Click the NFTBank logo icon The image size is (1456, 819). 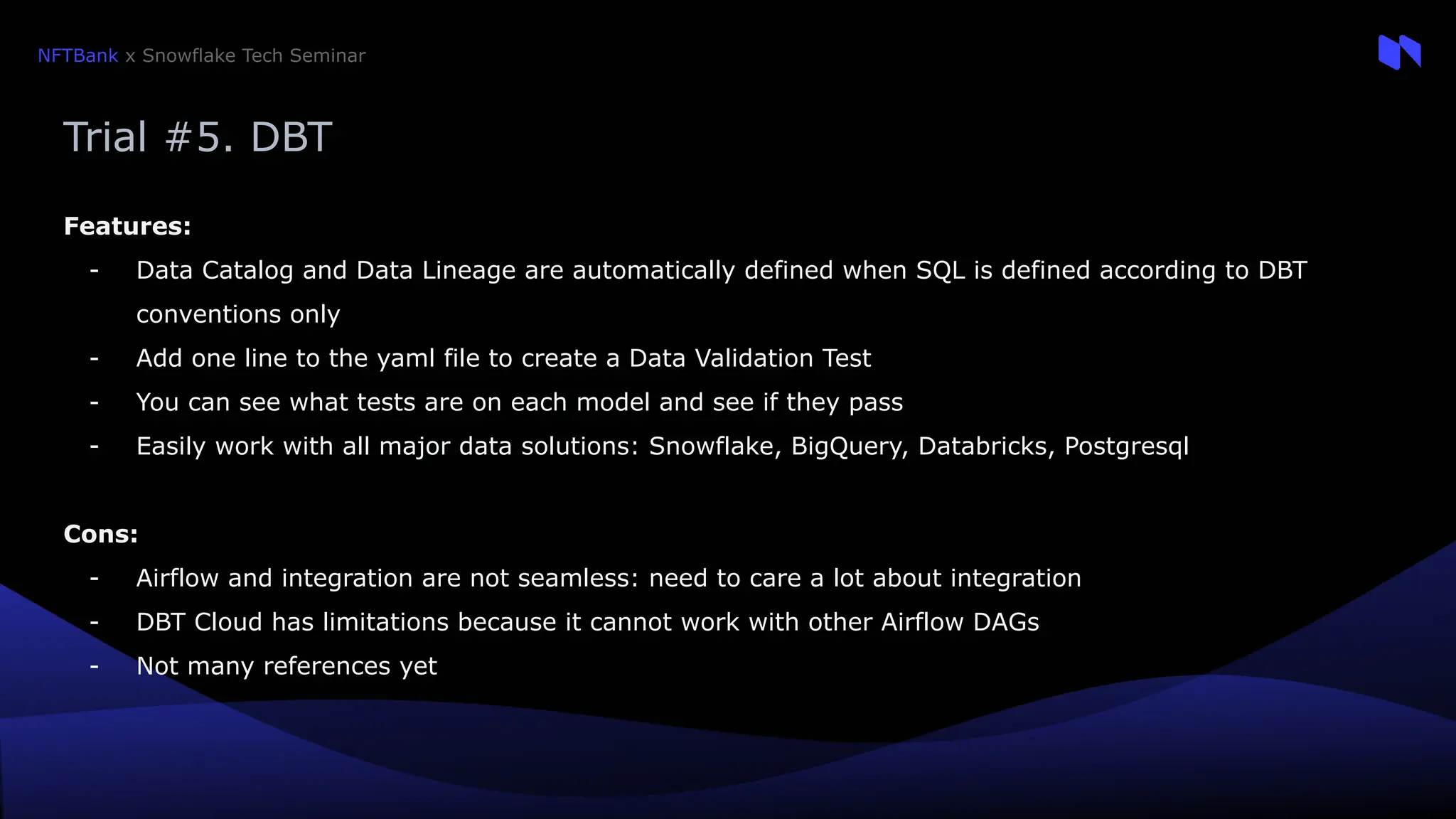(1399, 52)
